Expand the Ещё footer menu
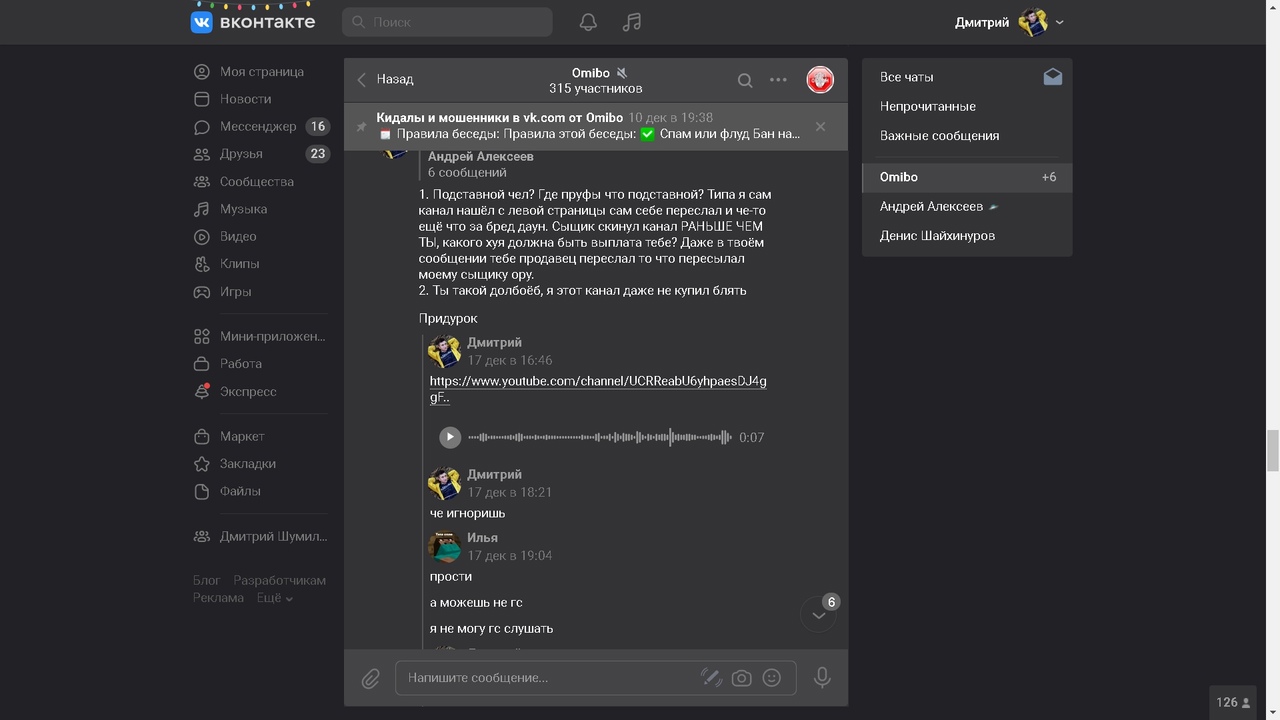This screenshot has width=1280, height=720. (274, 598)
